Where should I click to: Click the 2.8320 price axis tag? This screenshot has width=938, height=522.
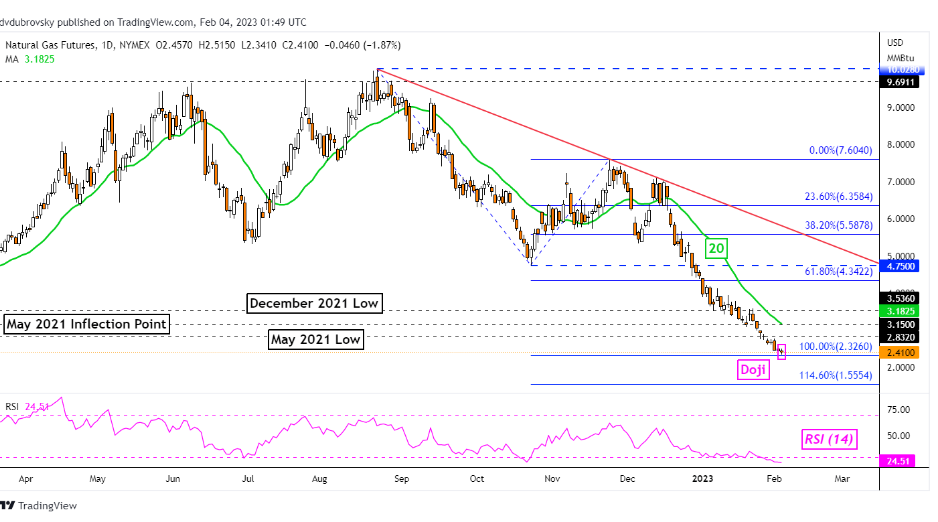(x=899, y=337)
